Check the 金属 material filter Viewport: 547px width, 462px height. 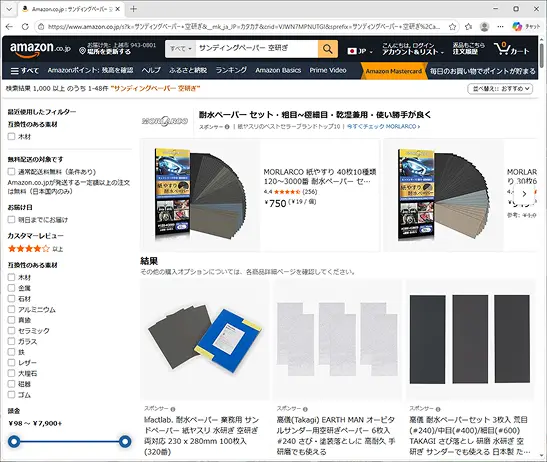pos(12,288)
